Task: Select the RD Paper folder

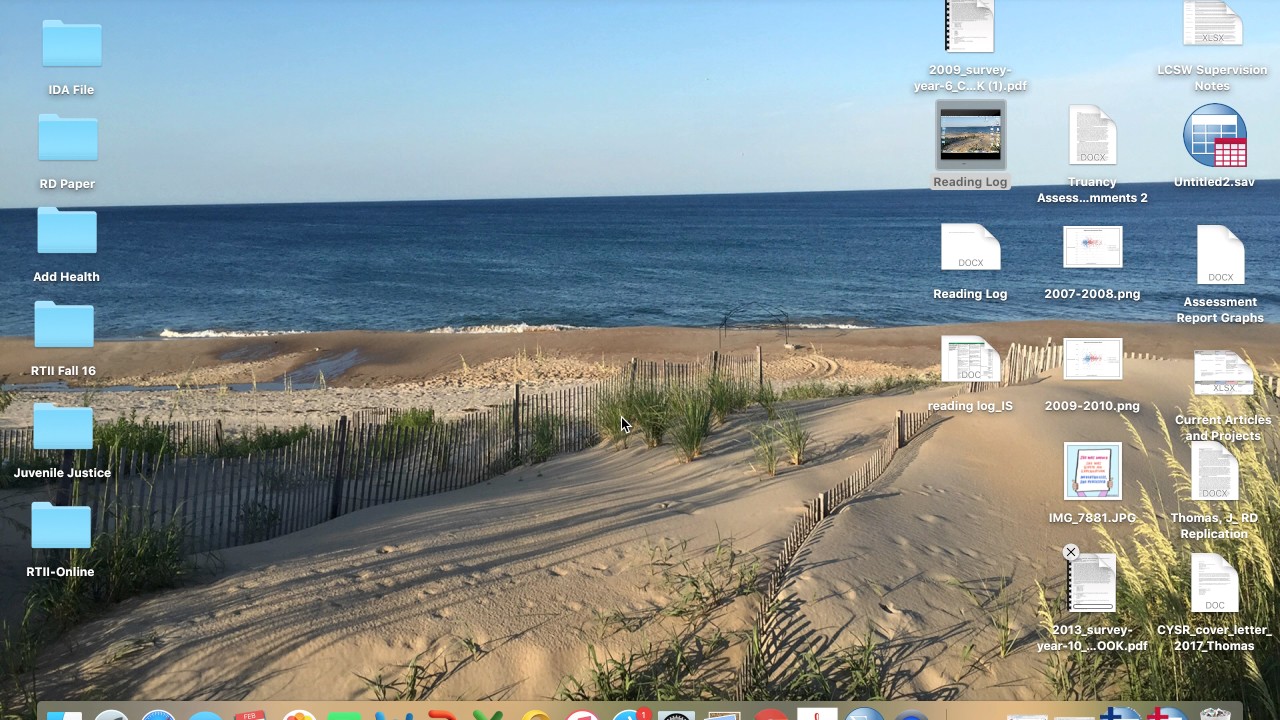Action: click(68, 138)
